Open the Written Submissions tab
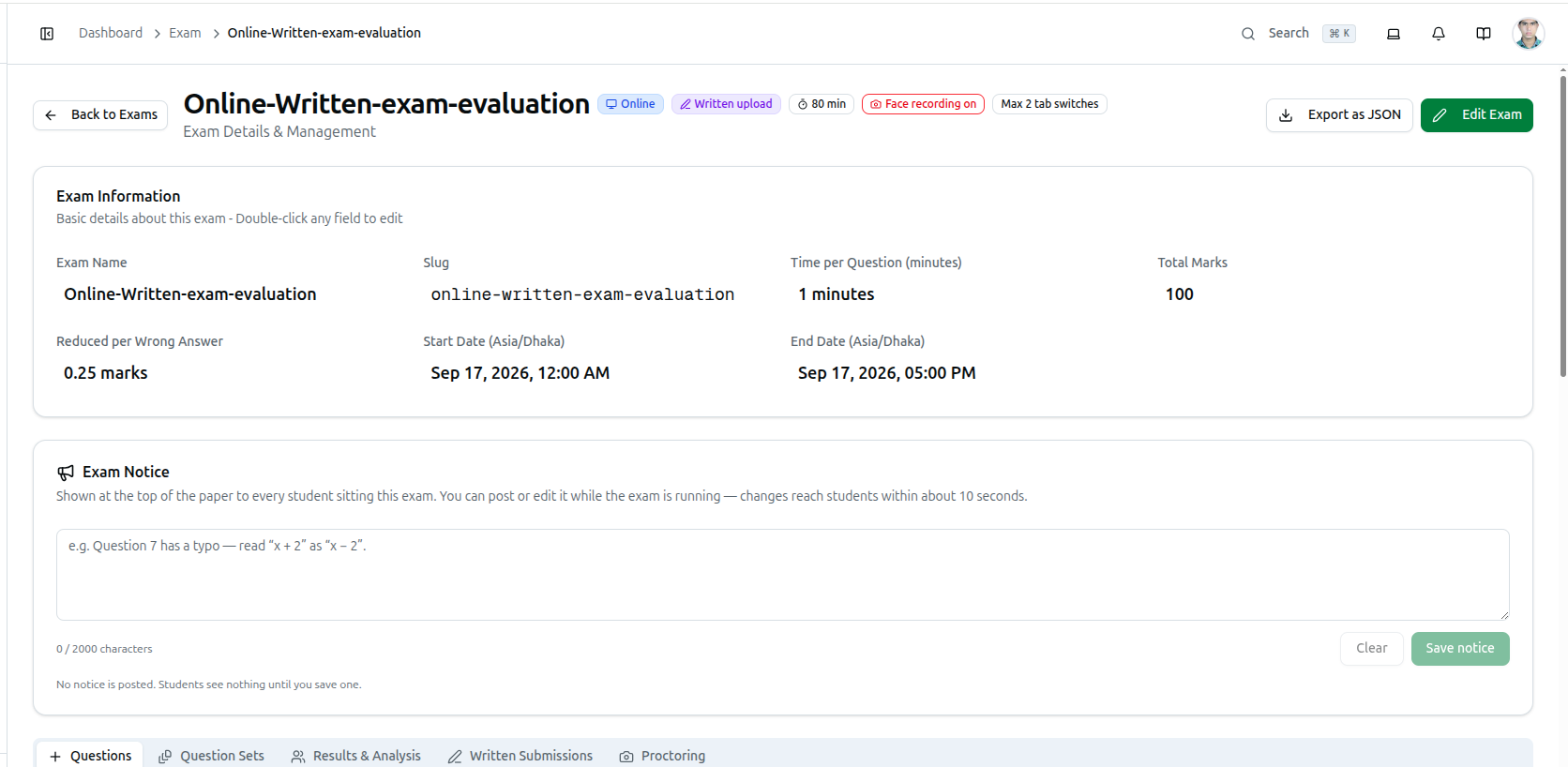 [x=520, y=756]
